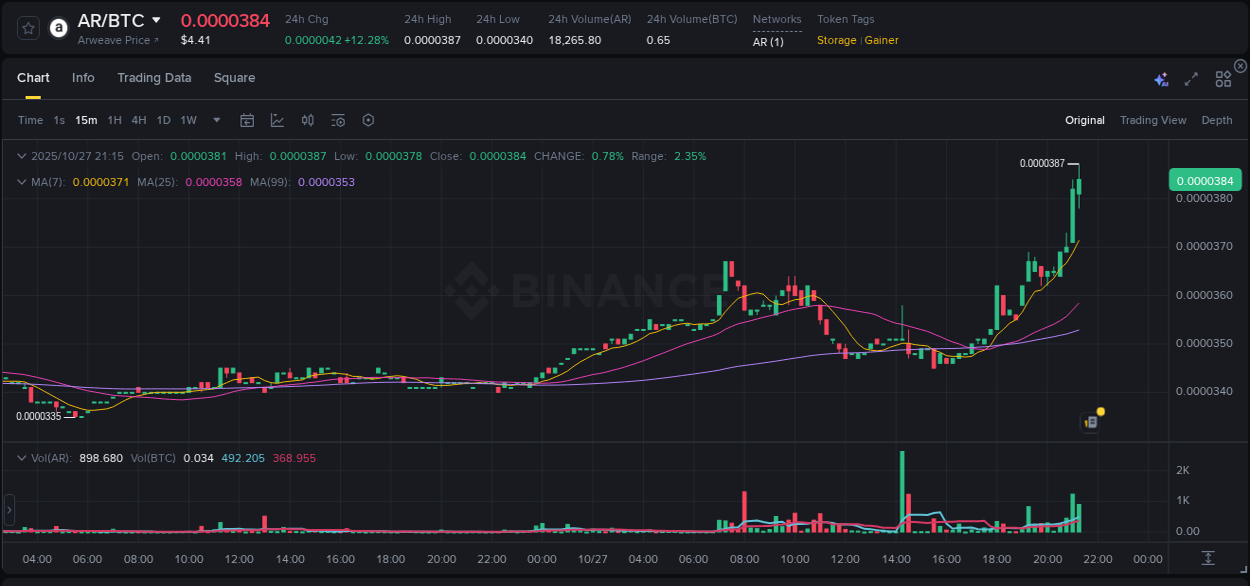Open the extra timeframe dropdown arrow
Viewport: 1250px width, 586px height.
(215, 120)
